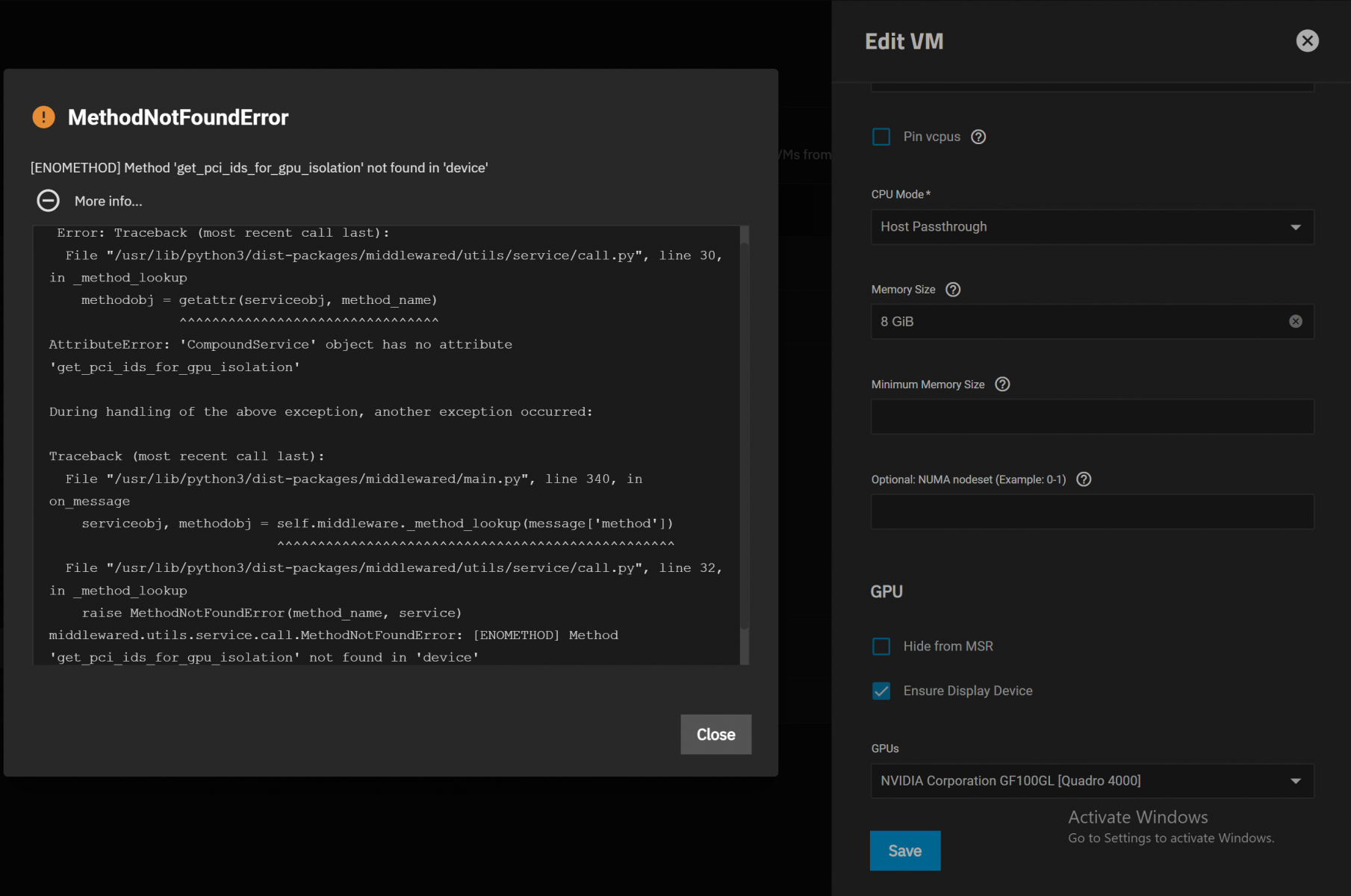
Task: Click the More info... label
Action: coord(108,201)
